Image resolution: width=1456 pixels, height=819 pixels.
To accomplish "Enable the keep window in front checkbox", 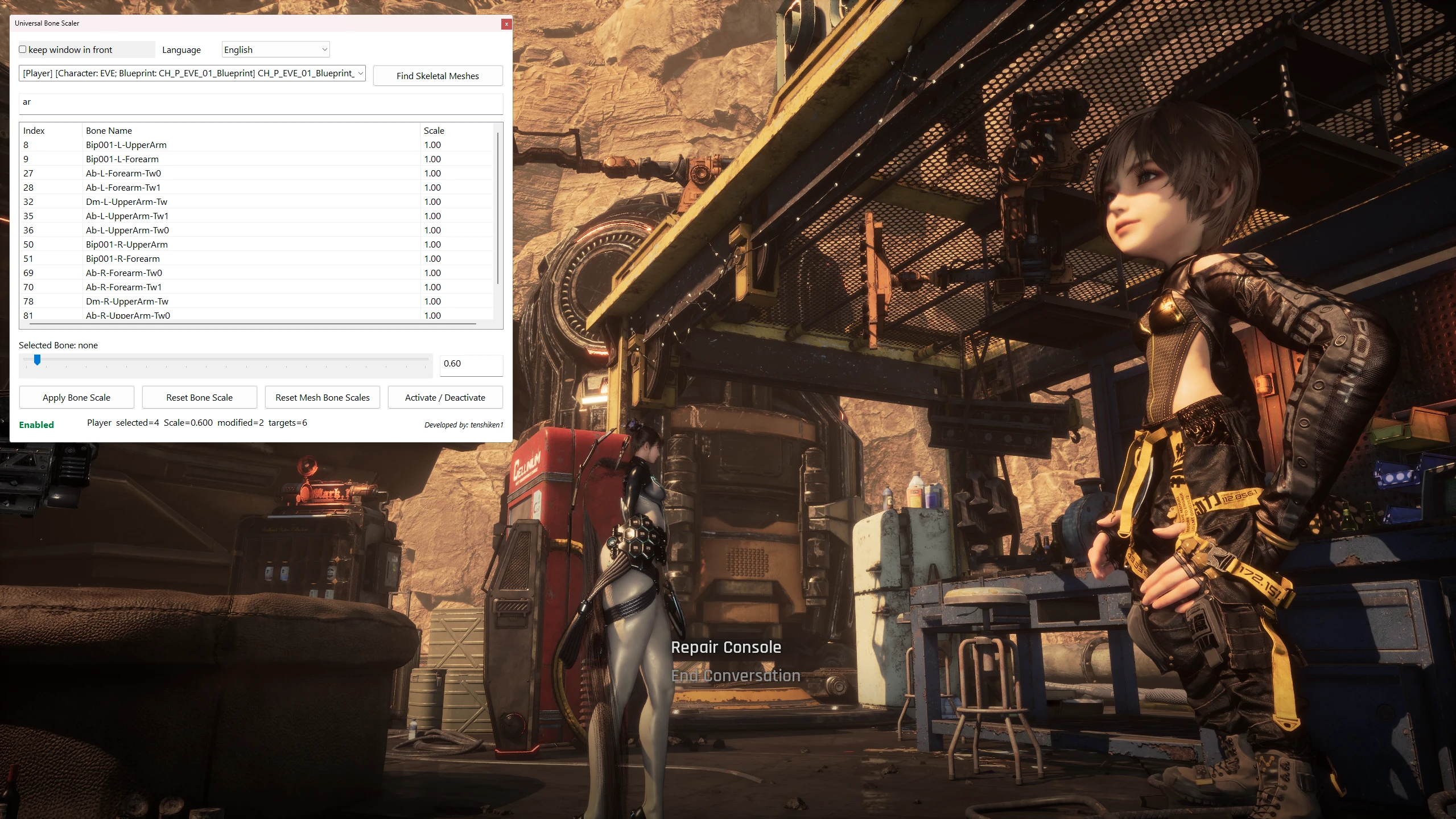I will [23, 50].
